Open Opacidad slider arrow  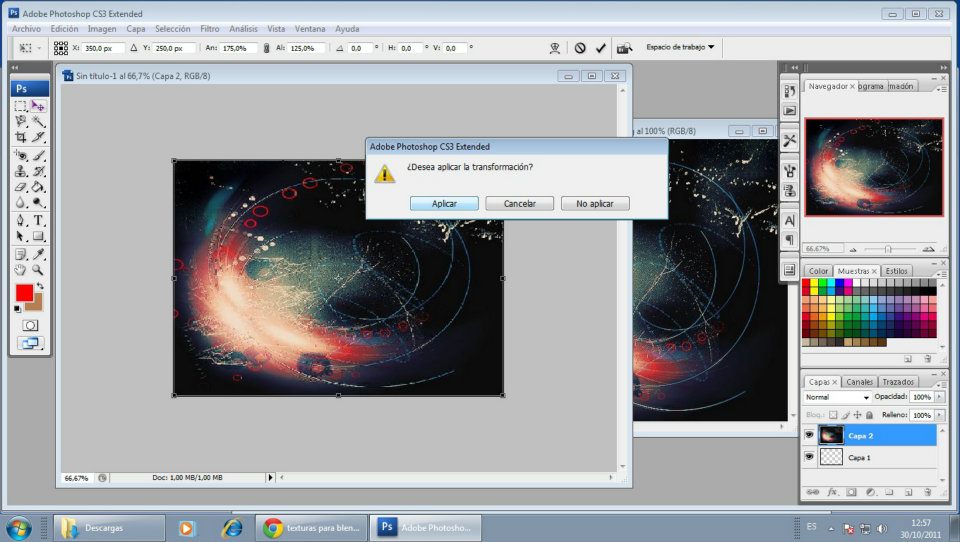pyautogui.click(x=939, y=397)
